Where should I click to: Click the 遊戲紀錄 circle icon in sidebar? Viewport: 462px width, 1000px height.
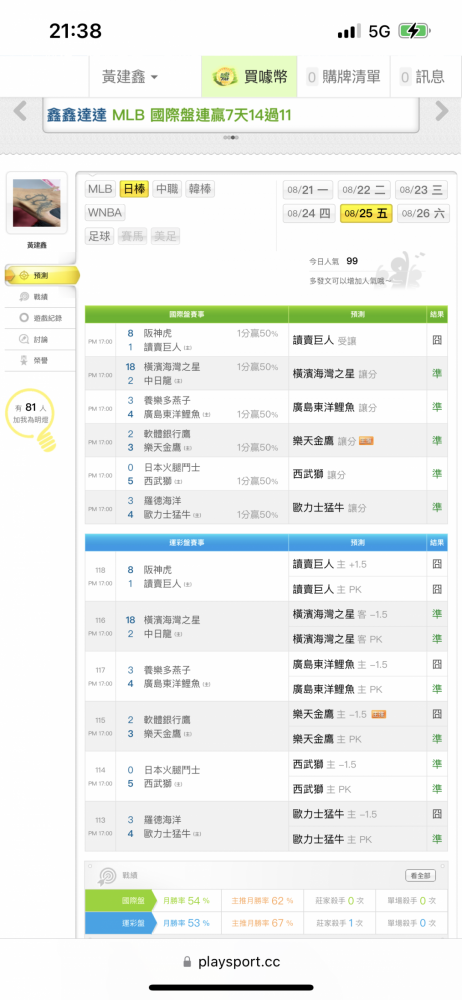click(24, 318)
